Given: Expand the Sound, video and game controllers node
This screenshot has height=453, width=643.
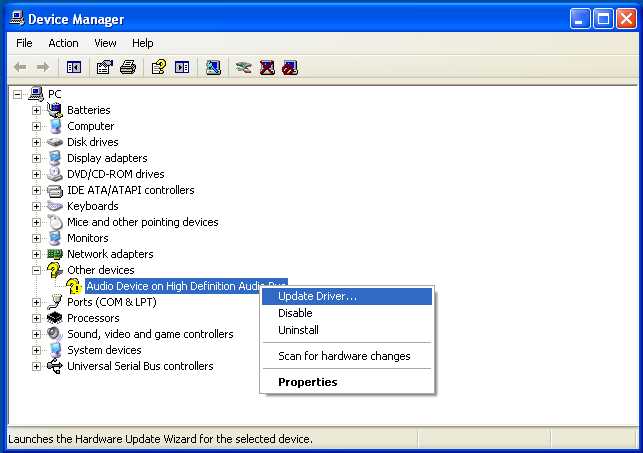Looking at the screenshot, I should [x=36, y=334].
